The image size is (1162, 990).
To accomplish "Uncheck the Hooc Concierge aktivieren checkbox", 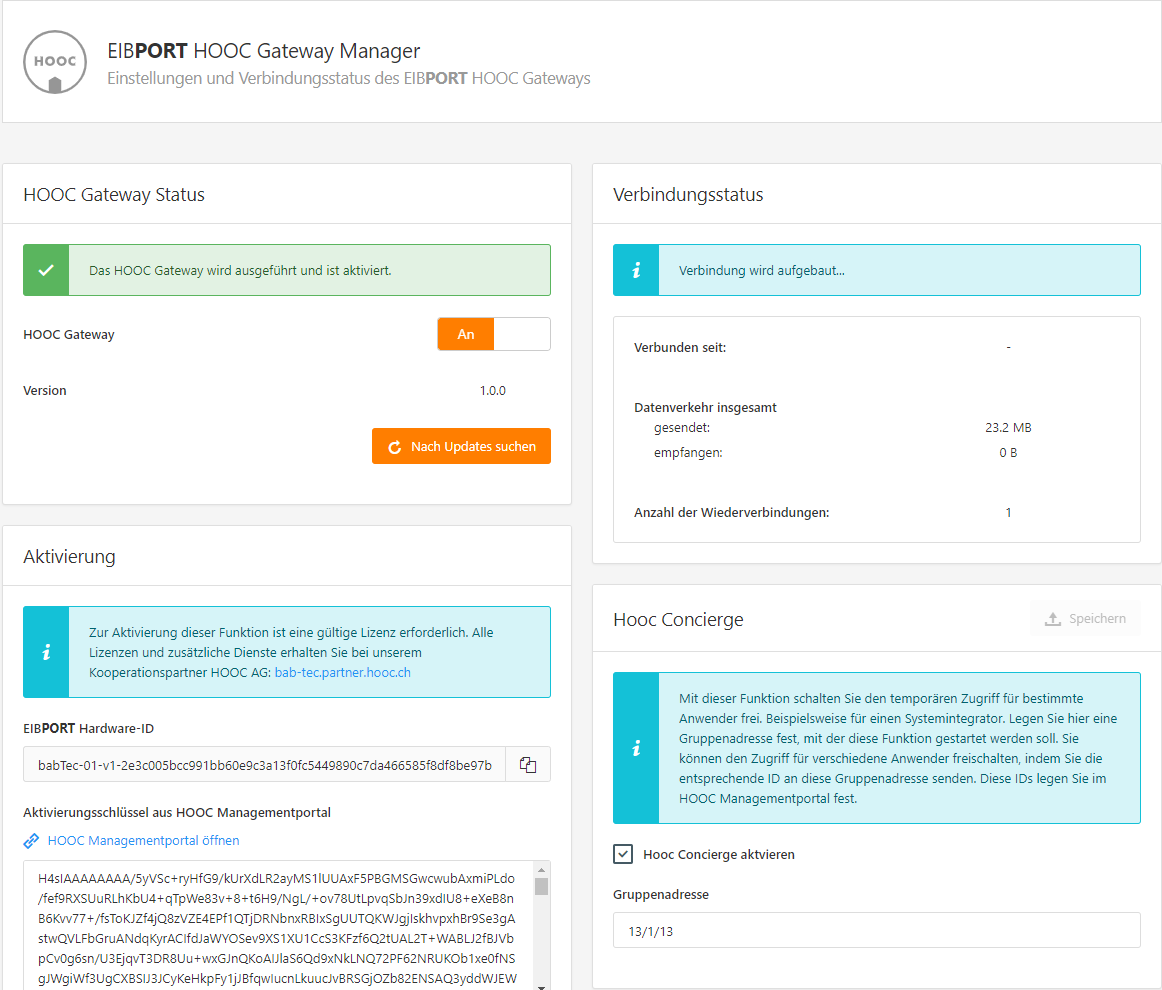I will click(623, 854).
